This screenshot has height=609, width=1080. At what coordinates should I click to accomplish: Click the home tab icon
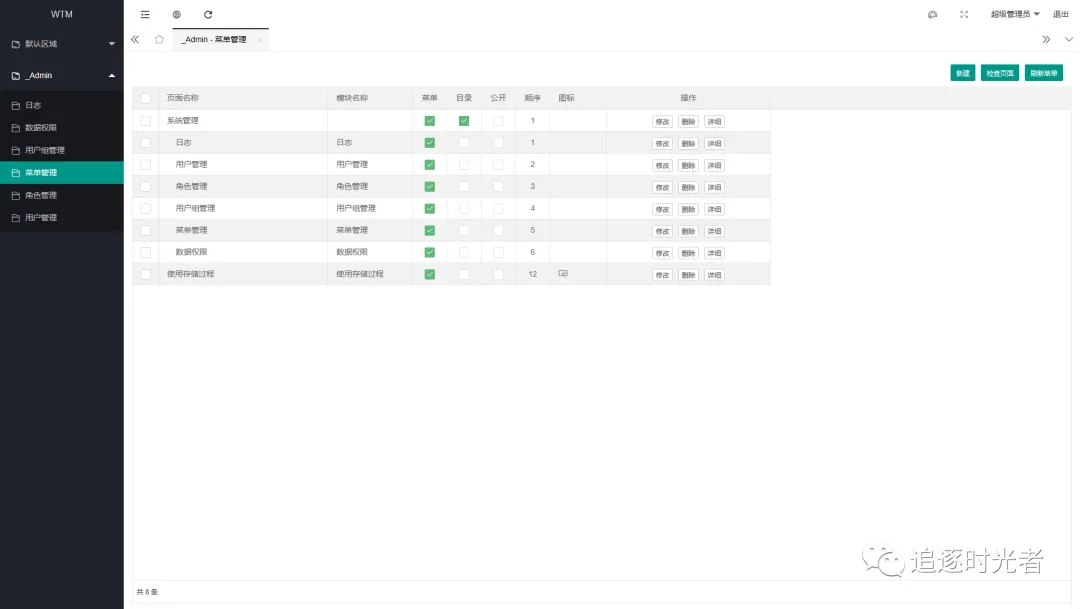[x=159, y=39]
